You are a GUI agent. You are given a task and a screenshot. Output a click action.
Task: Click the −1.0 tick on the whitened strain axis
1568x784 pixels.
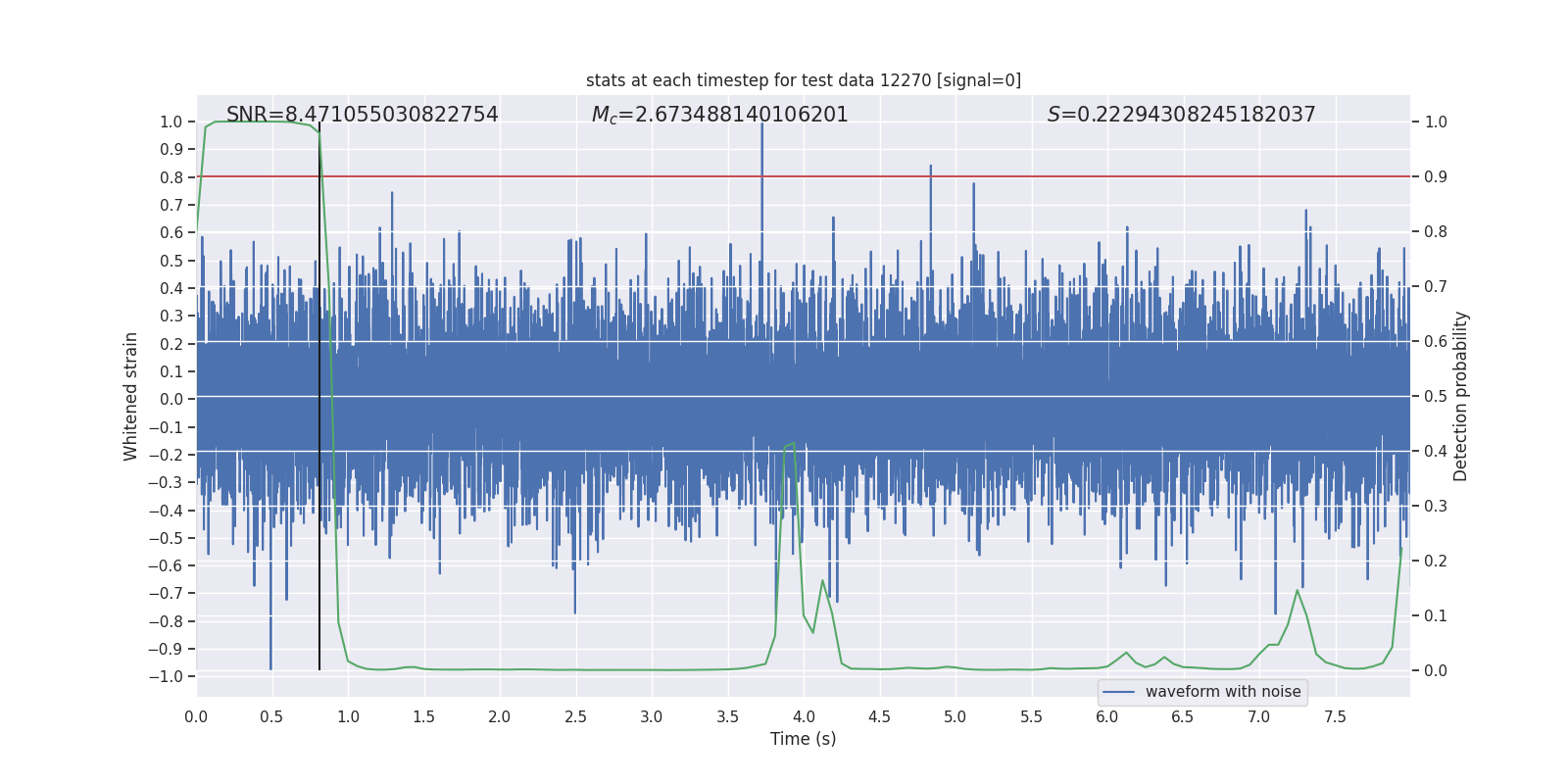click(x=171, y=676)
